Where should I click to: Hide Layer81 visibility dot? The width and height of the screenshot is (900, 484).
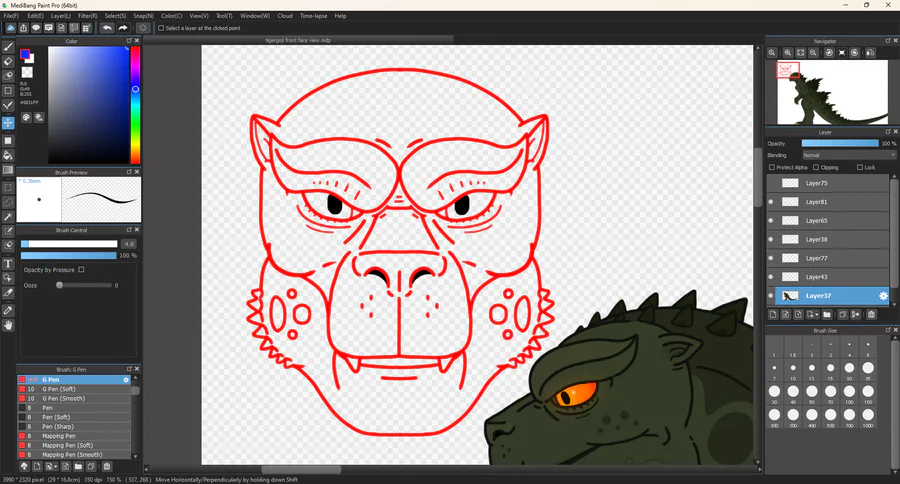pyautogui.click(x=771, y=202)
